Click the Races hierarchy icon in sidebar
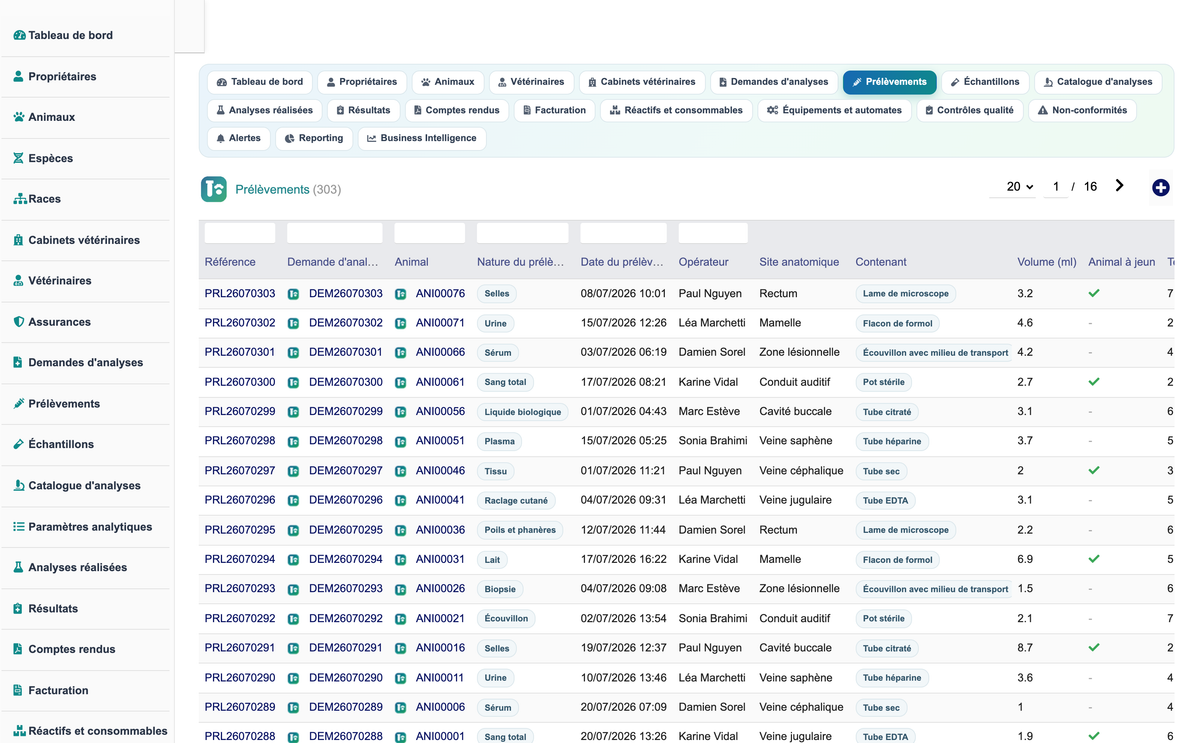Image resolution: width=1200 pixels, height=743 pixels. coord(19,199)
